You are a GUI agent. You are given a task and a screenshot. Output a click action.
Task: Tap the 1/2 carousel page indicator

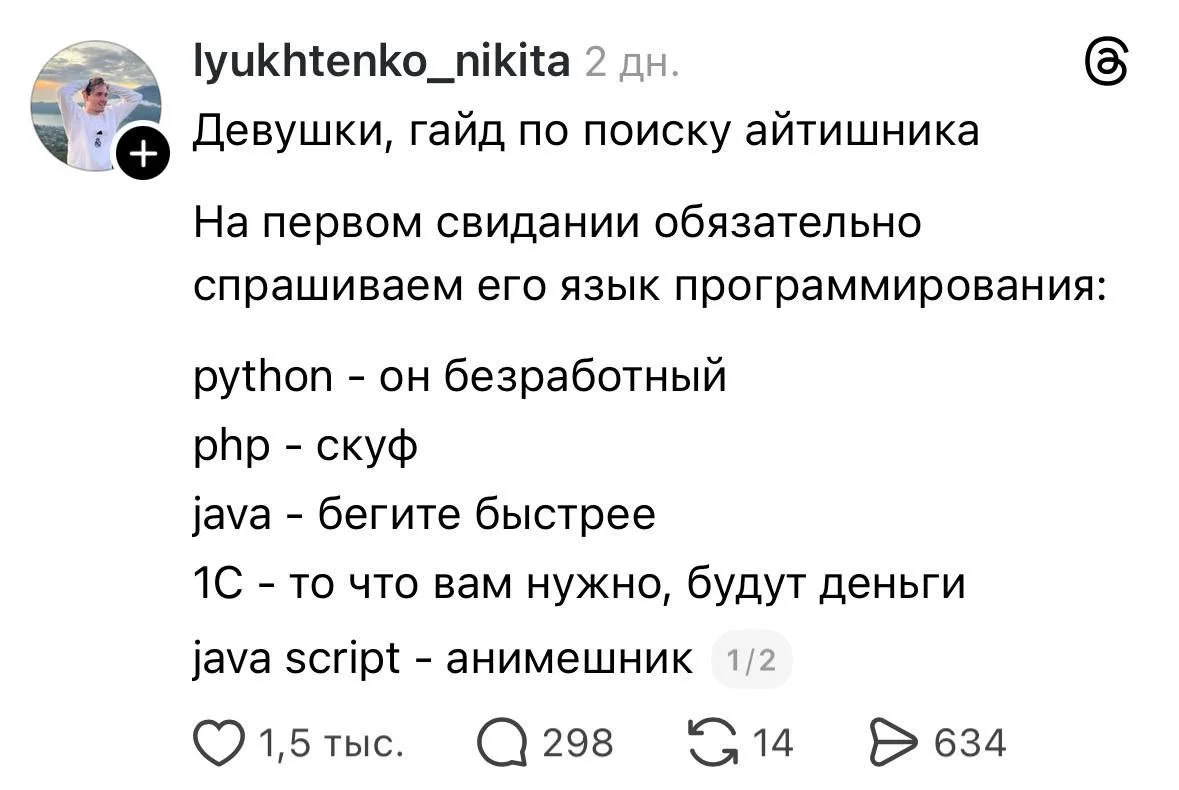tap(753, 659)
